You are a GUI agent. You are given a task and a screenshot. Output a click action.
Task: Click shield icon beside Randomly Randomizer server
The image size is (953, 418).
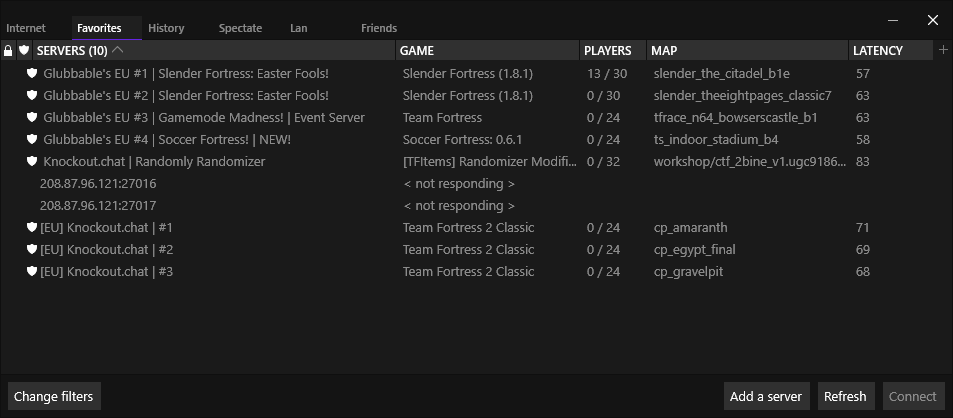tap(32, 161)
